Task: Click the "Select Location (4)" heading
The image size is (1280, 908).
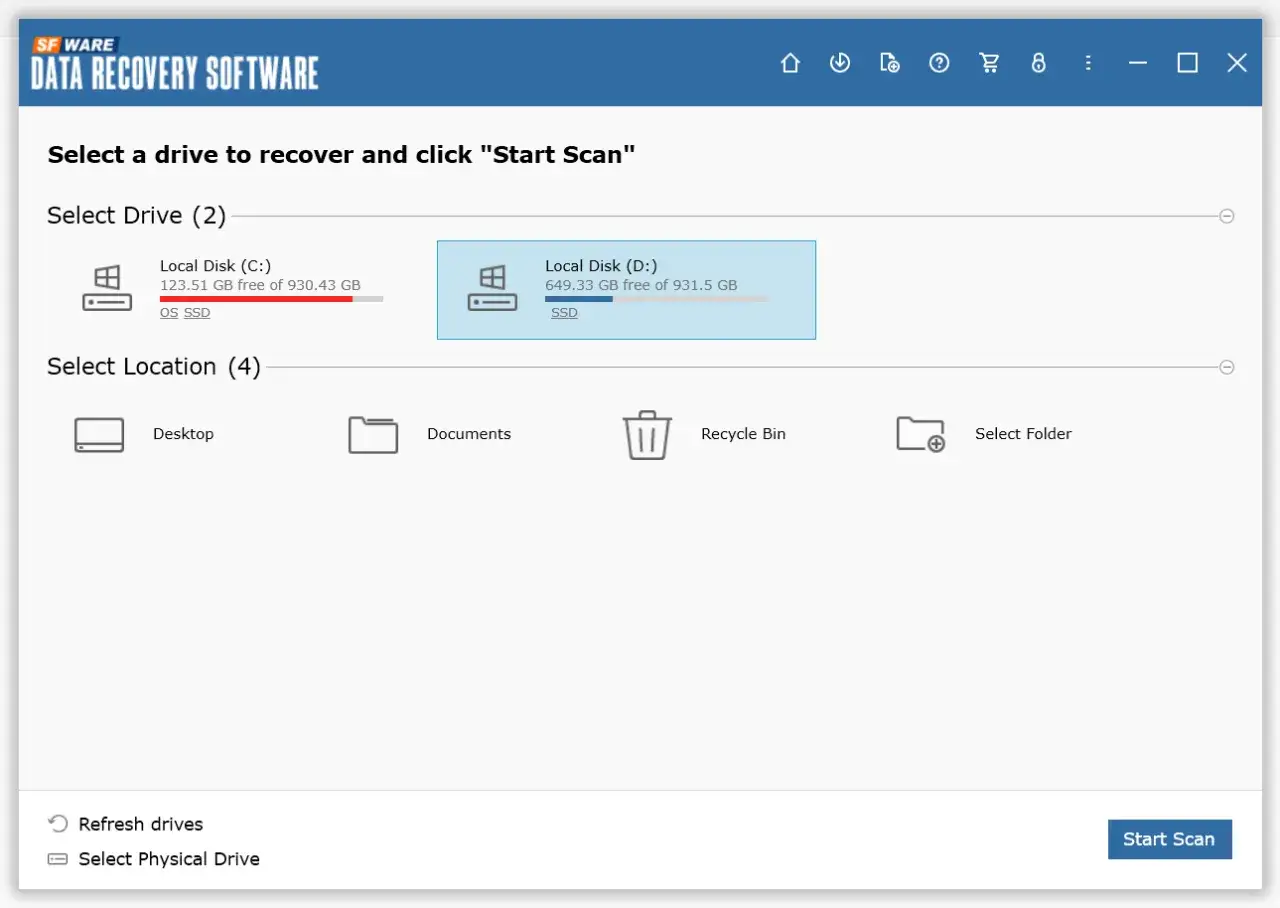Action: (154, 367)
